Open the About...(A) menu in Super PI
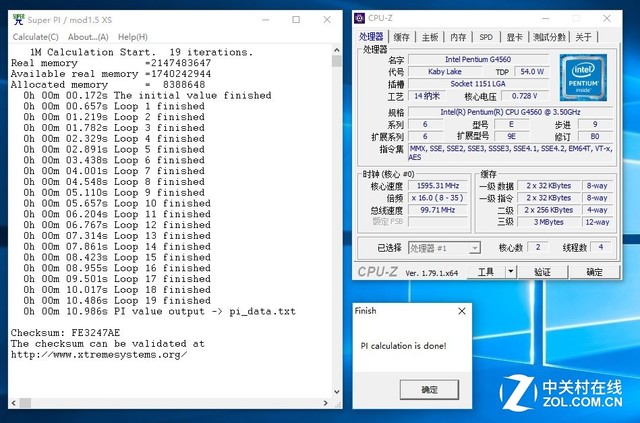The height and width of the screenshot is (423, 640). click(x=88, y=37)
